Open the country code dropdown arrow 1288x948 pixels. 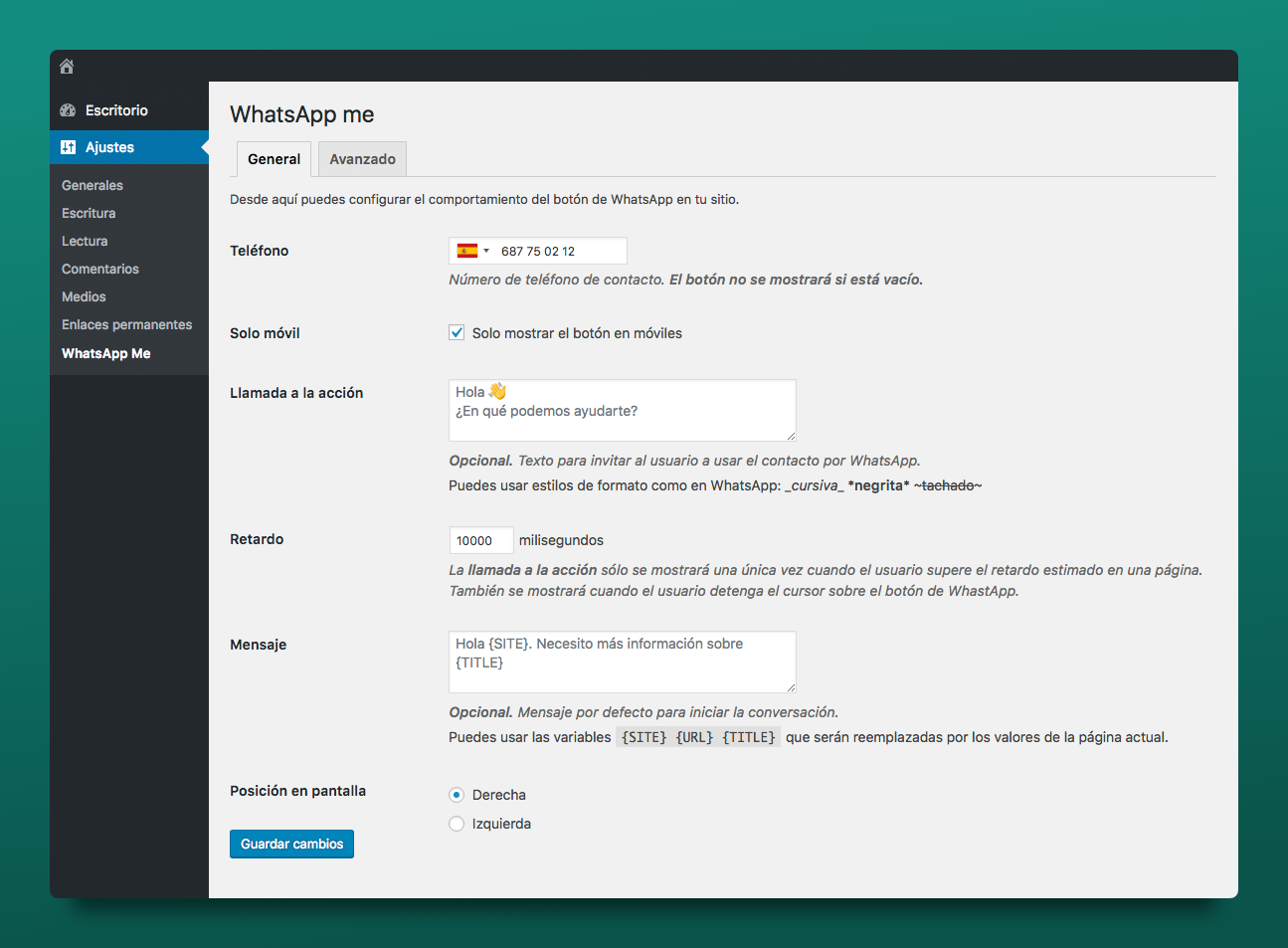click(x=486, y=251)
